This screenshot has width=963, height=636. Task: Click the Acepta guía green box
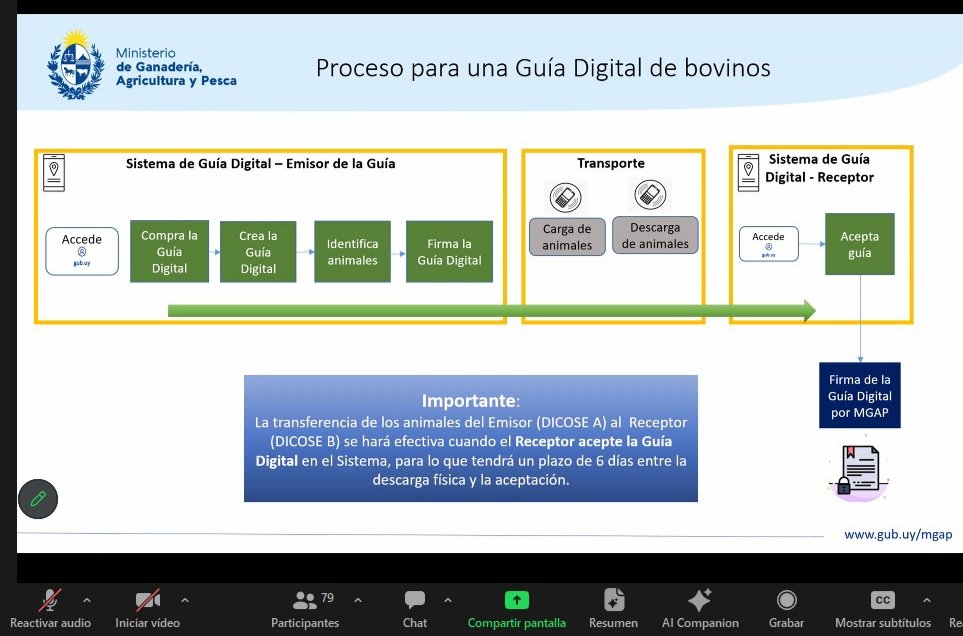tap(860, 244)
